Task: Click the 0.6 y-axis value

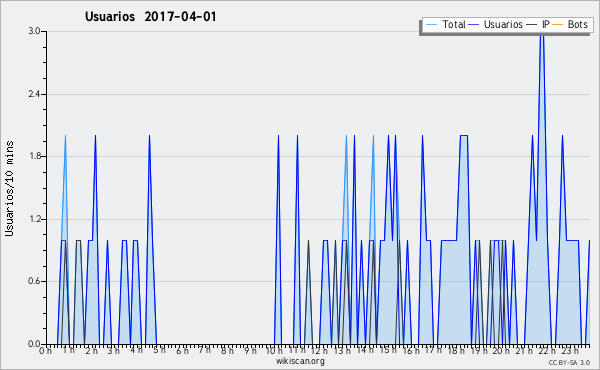Action: click(x=34, y=281)
